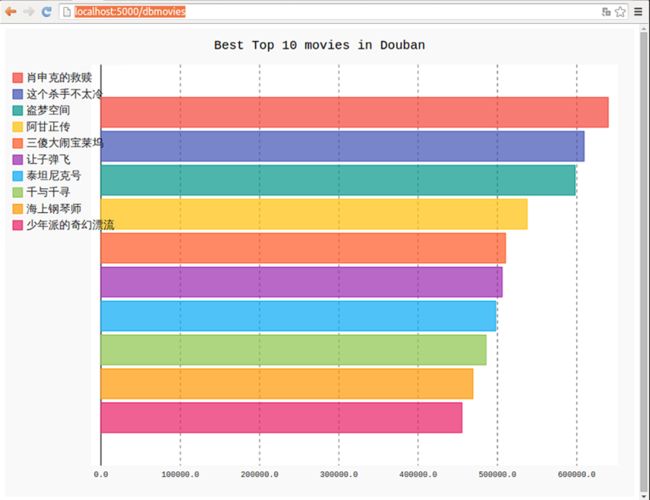The height and width of the screenshot is (500, 650).
Task: Toggle the 泰坦尼克号 legend swatch
Action: click(17, 176)
